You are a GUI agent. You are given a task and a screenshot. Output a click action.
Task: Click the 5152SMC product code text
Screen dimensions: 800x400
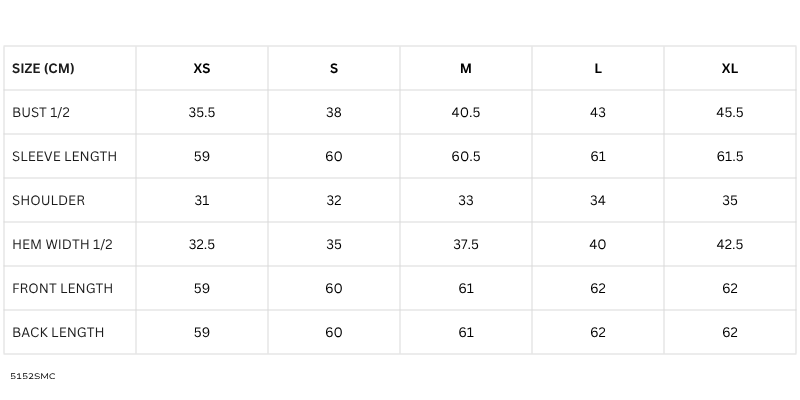33,377
